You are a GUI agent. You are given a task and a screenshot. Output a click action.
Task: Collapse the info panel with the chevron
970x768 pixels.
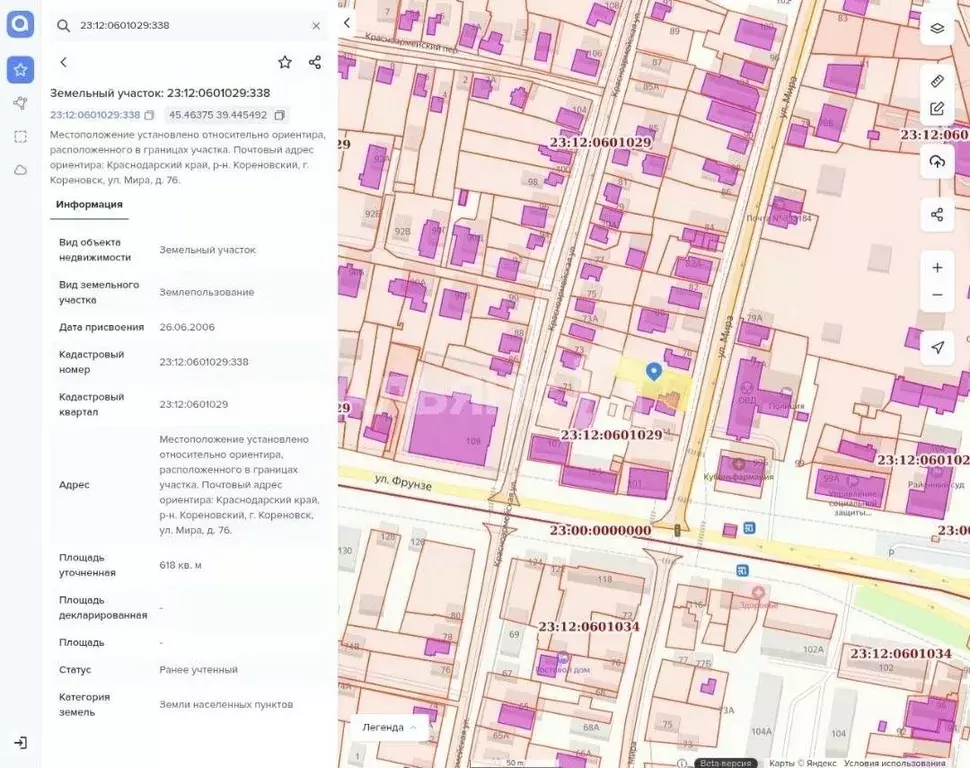point(346,22)
